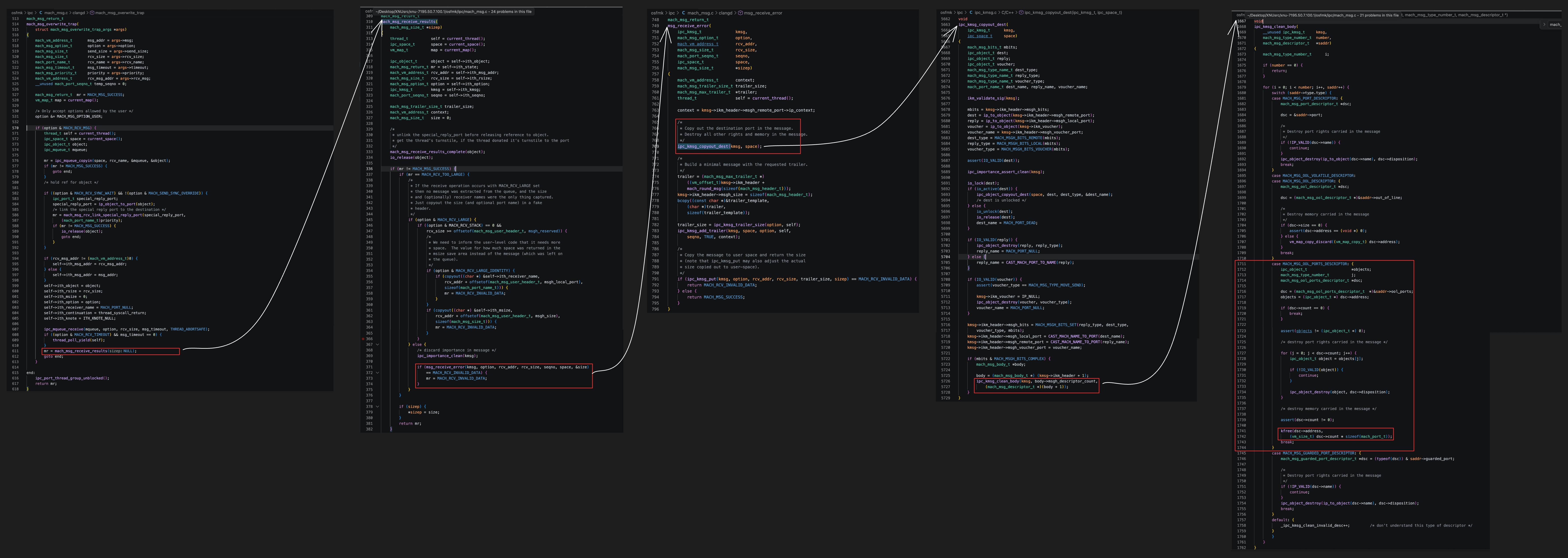
Task: Remove the red breakpoint dot at line 366
Action: click(363, 339)
